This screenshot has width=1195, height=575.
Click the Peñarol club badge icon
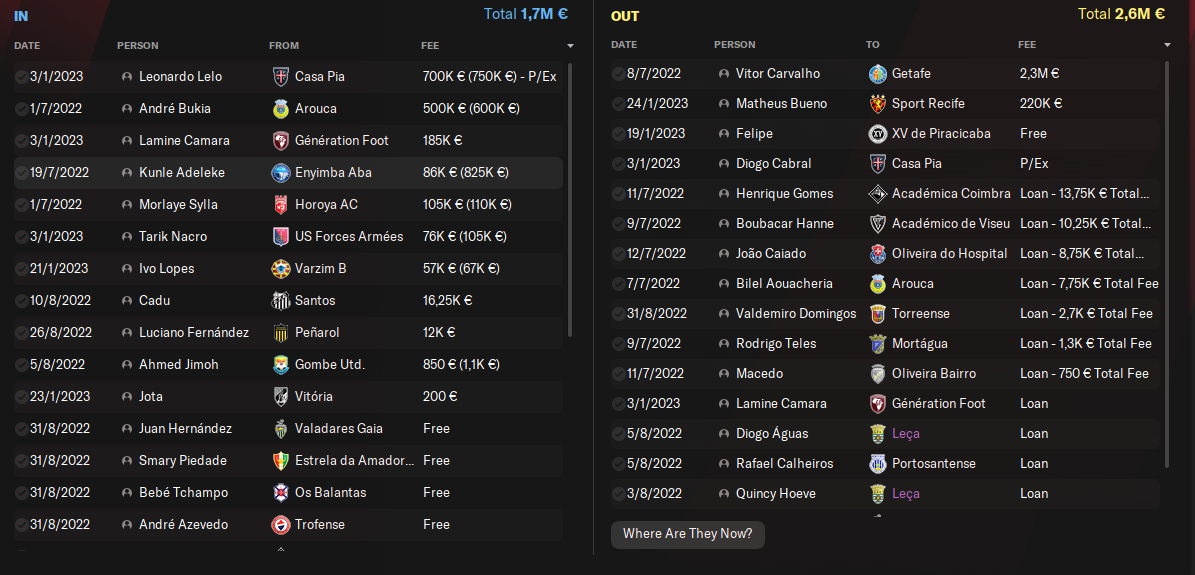pos(280,333)
